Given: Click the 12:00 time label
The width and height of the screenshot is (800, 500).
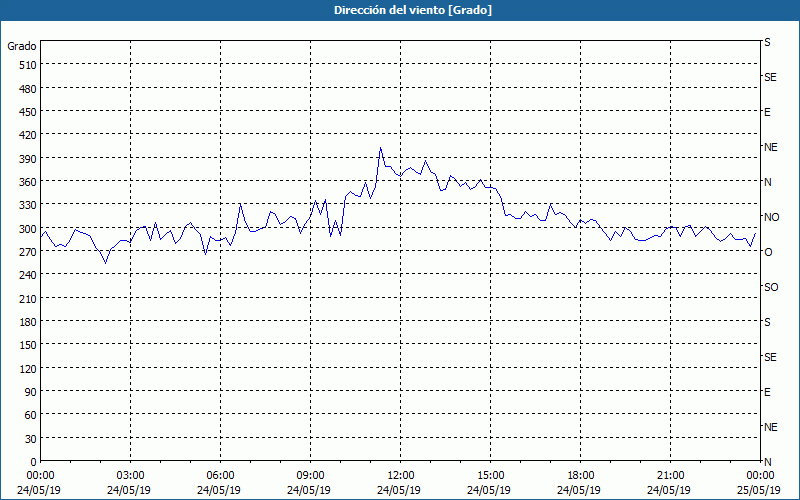Looking at the screenshot, I should click(401, 476).
